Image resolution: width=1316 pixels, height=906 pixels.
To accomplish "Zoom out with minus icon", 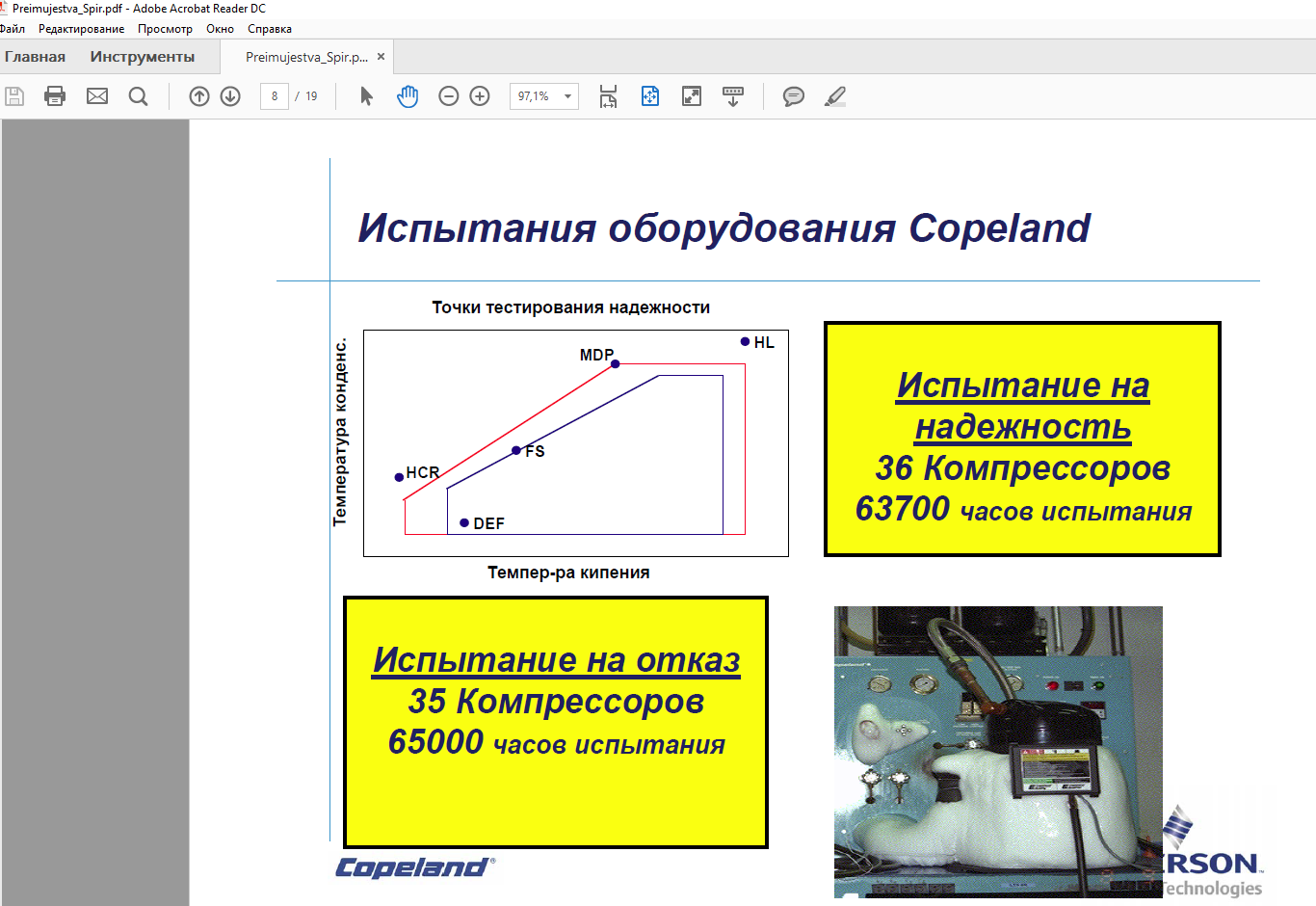I will [x=449, y=96].
